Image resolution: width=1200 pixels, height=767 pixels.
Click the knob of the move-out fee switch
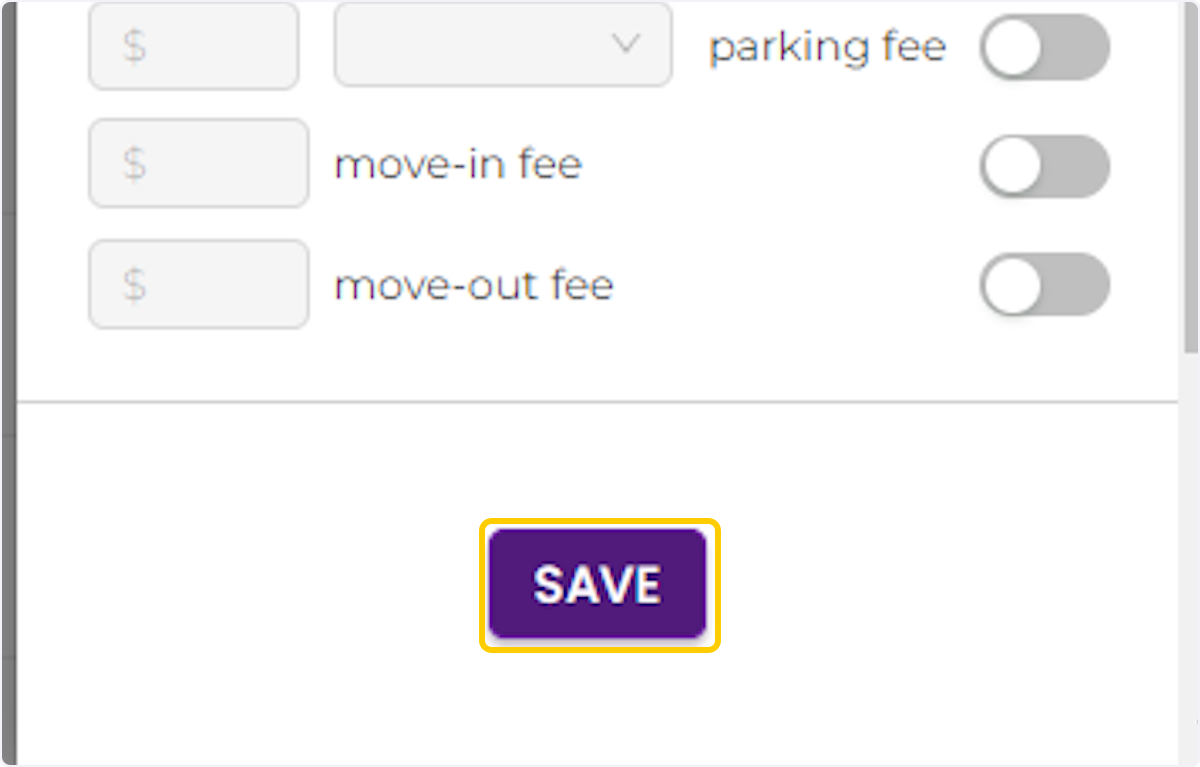click(1012, 285)
